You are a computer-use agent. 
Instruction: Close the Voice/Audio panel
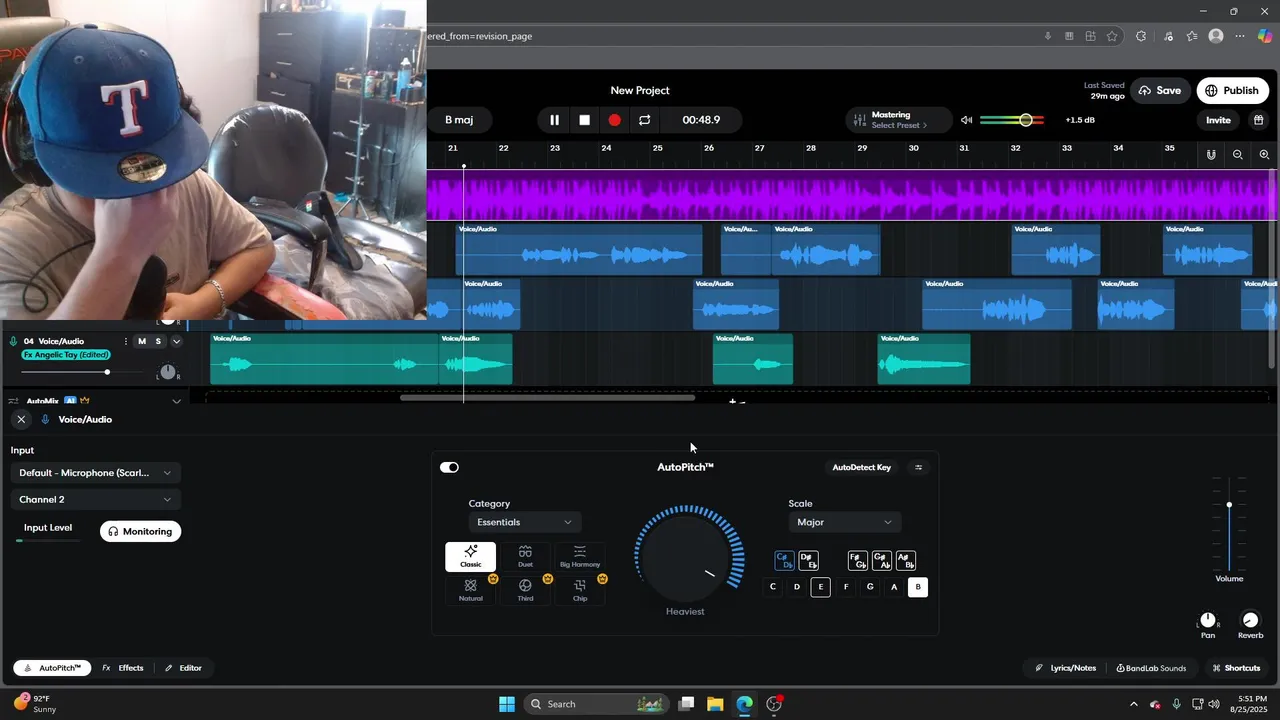(21, 419)
